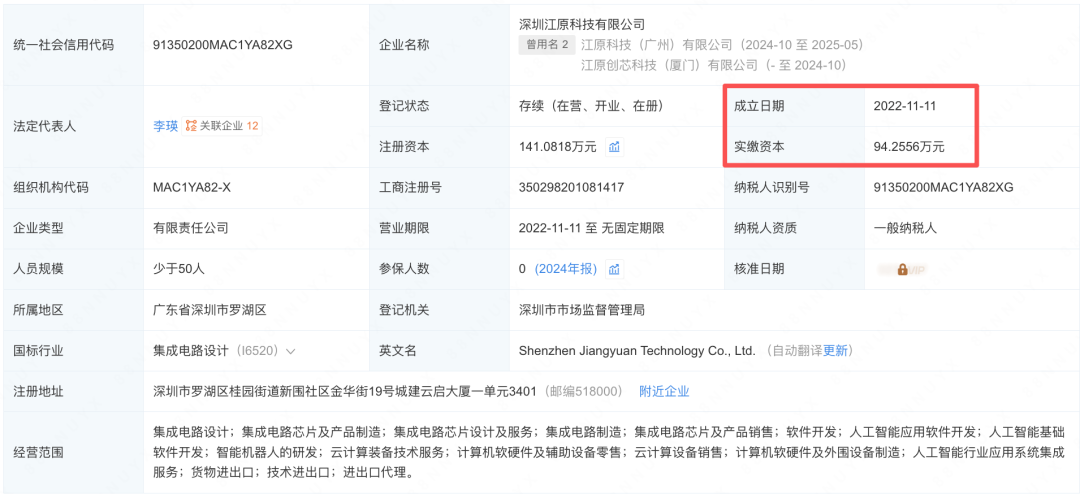Select taxpayer qualification 一般纳税人
The width and height of the screenshot is (1080, 494).
point(904,228)
